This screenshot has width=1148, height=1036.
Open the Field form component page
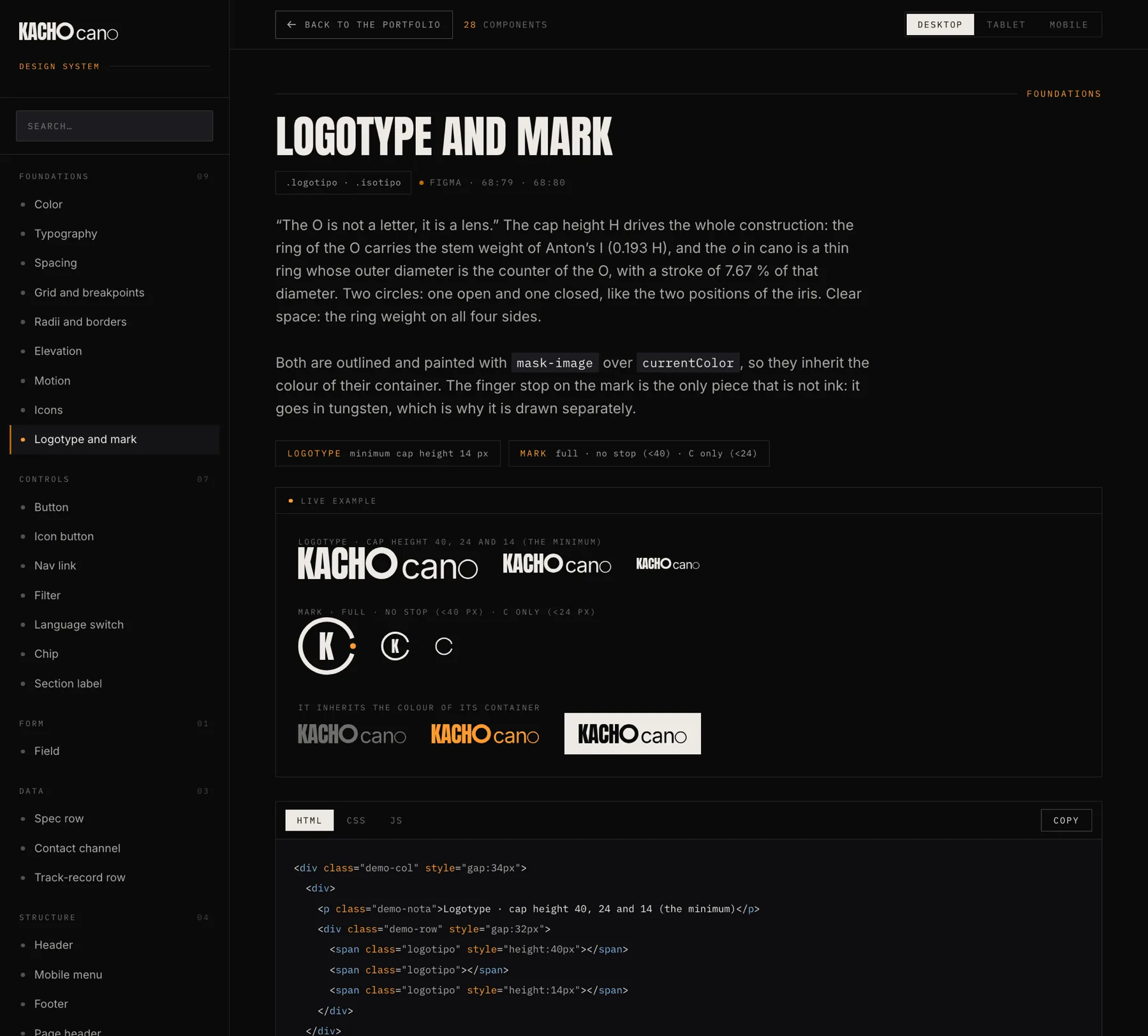pos(115,751)
